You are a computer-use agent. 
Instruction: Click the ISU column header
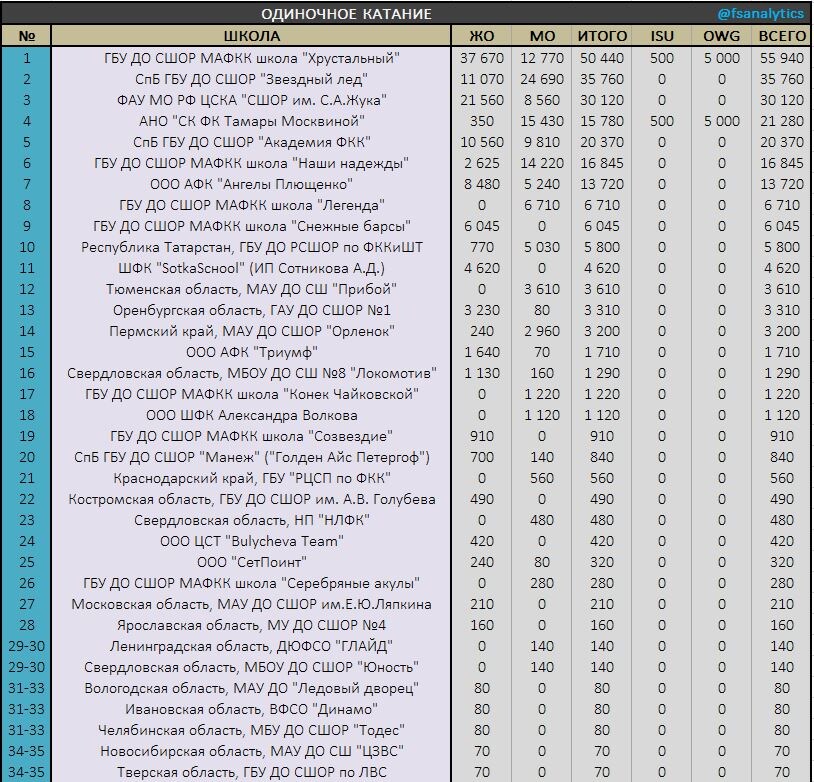click(662, 36)
